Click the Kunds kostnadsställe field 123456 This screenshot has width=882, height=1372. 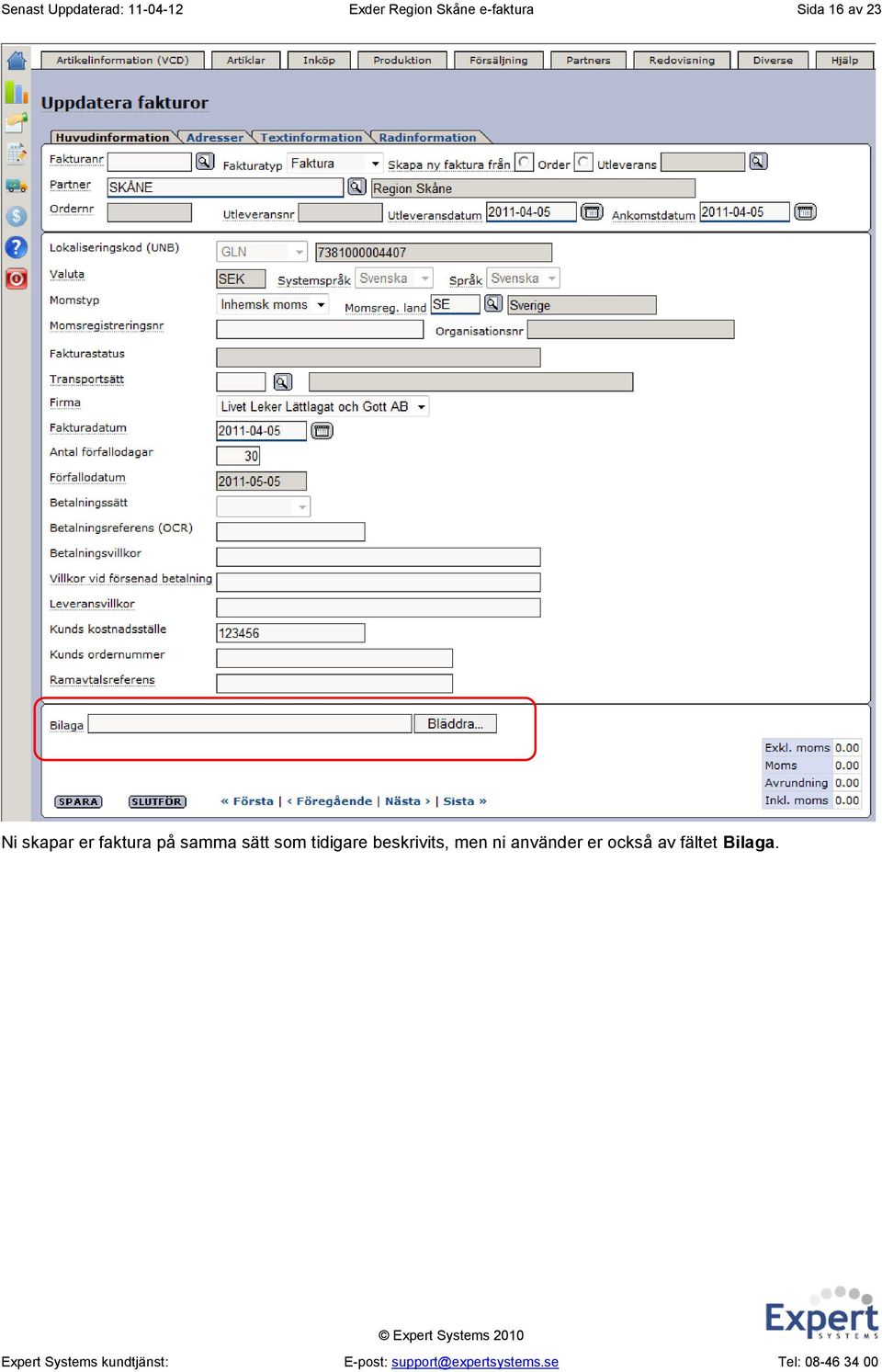point(290,633)
